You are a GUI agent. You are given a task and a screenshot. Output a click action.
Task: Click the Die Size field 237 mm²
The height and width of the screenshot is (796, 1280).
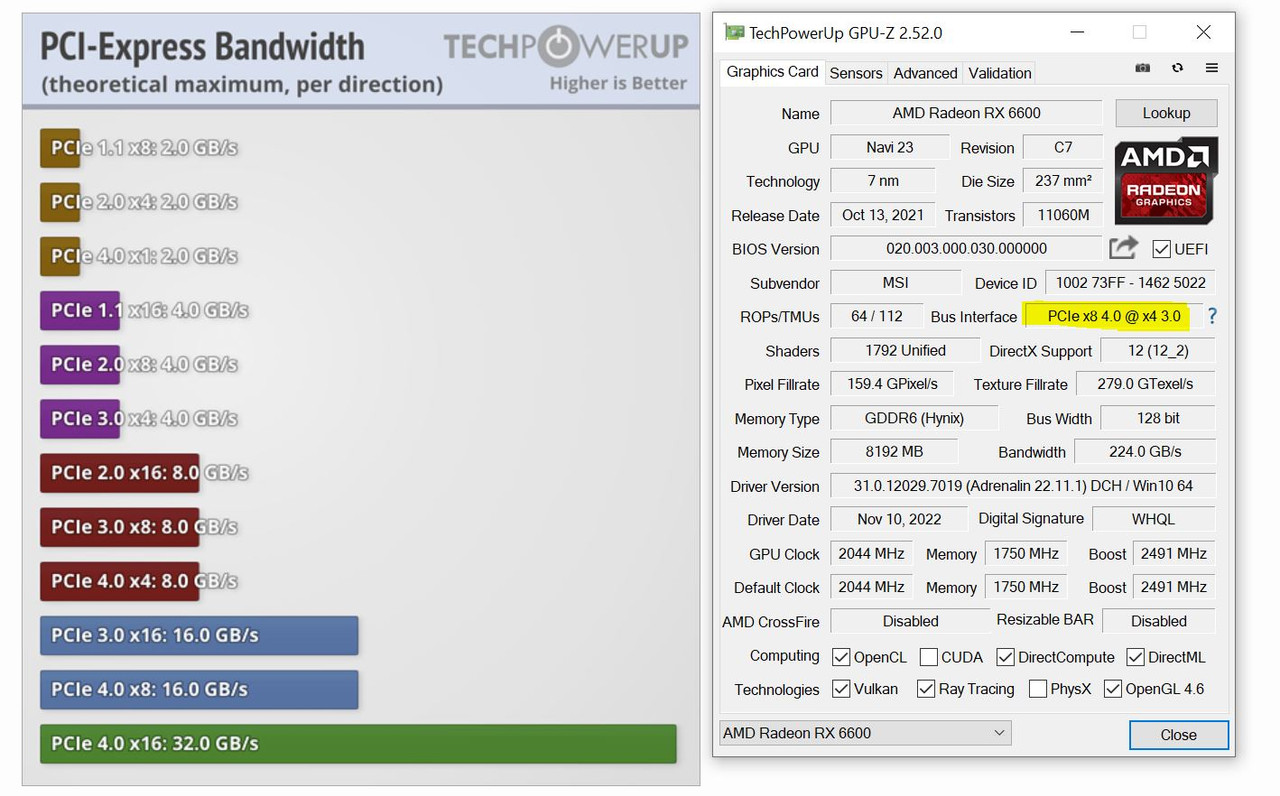point(1063,181)
